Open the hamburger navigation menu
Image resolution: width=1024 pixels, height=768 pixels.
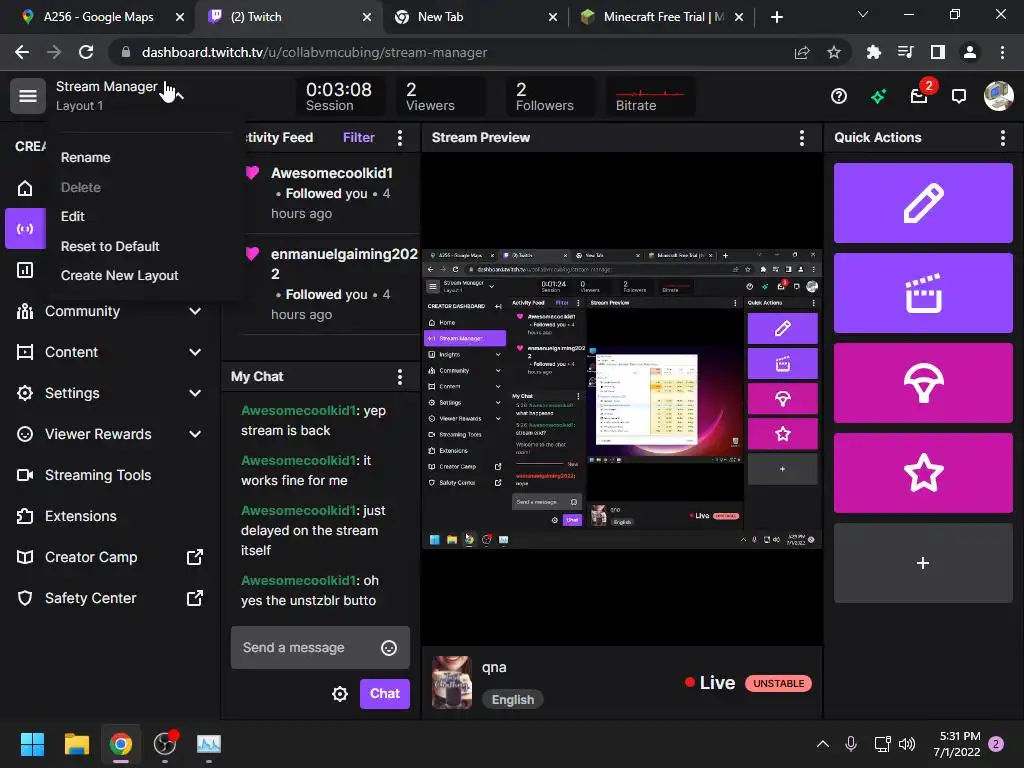point(27,96)
